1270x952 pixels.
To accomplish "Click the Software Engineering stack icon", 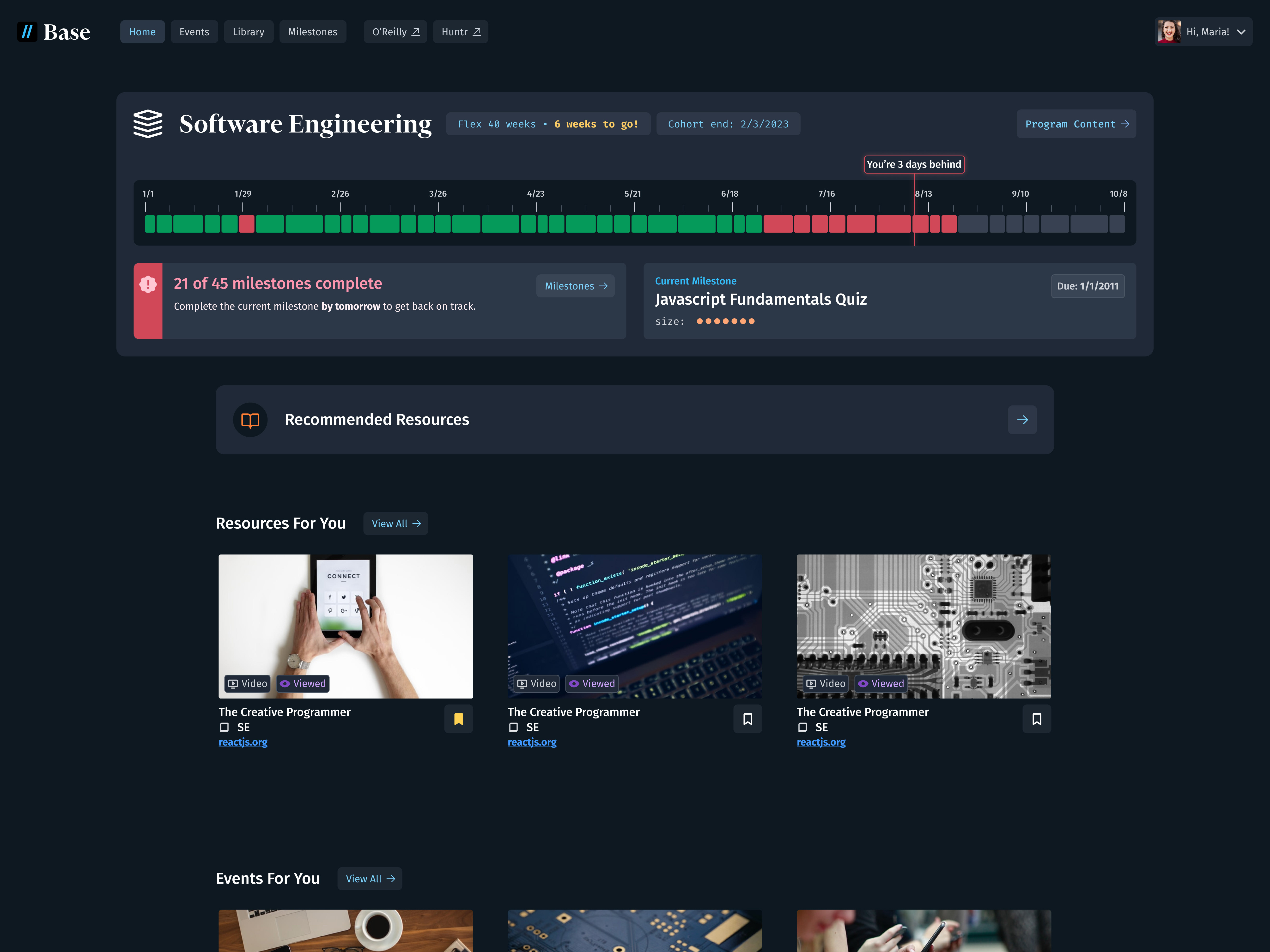I will [148, 124].
